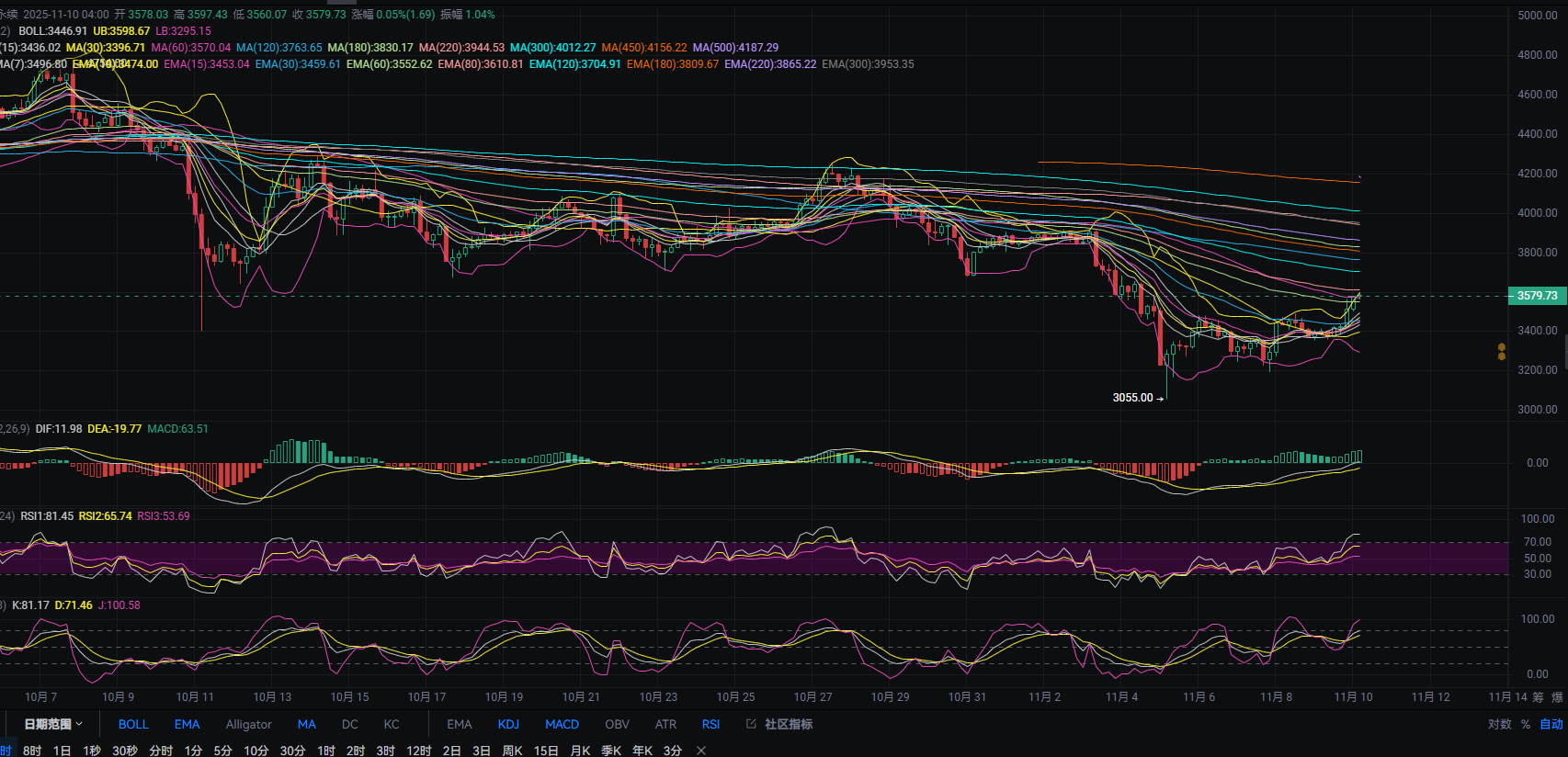Click the 对数 logarithmic scale button

[x=1499, y=724]
